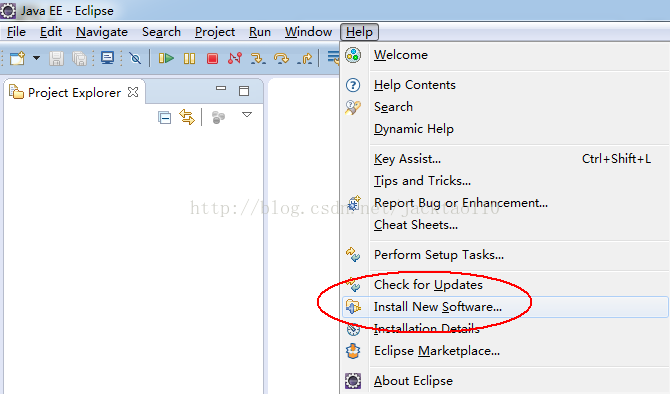Image resolution: width=670 pixels, height=394 pixels.
Task: Minimize the Project Explorer view
Action: pos(220,88)
